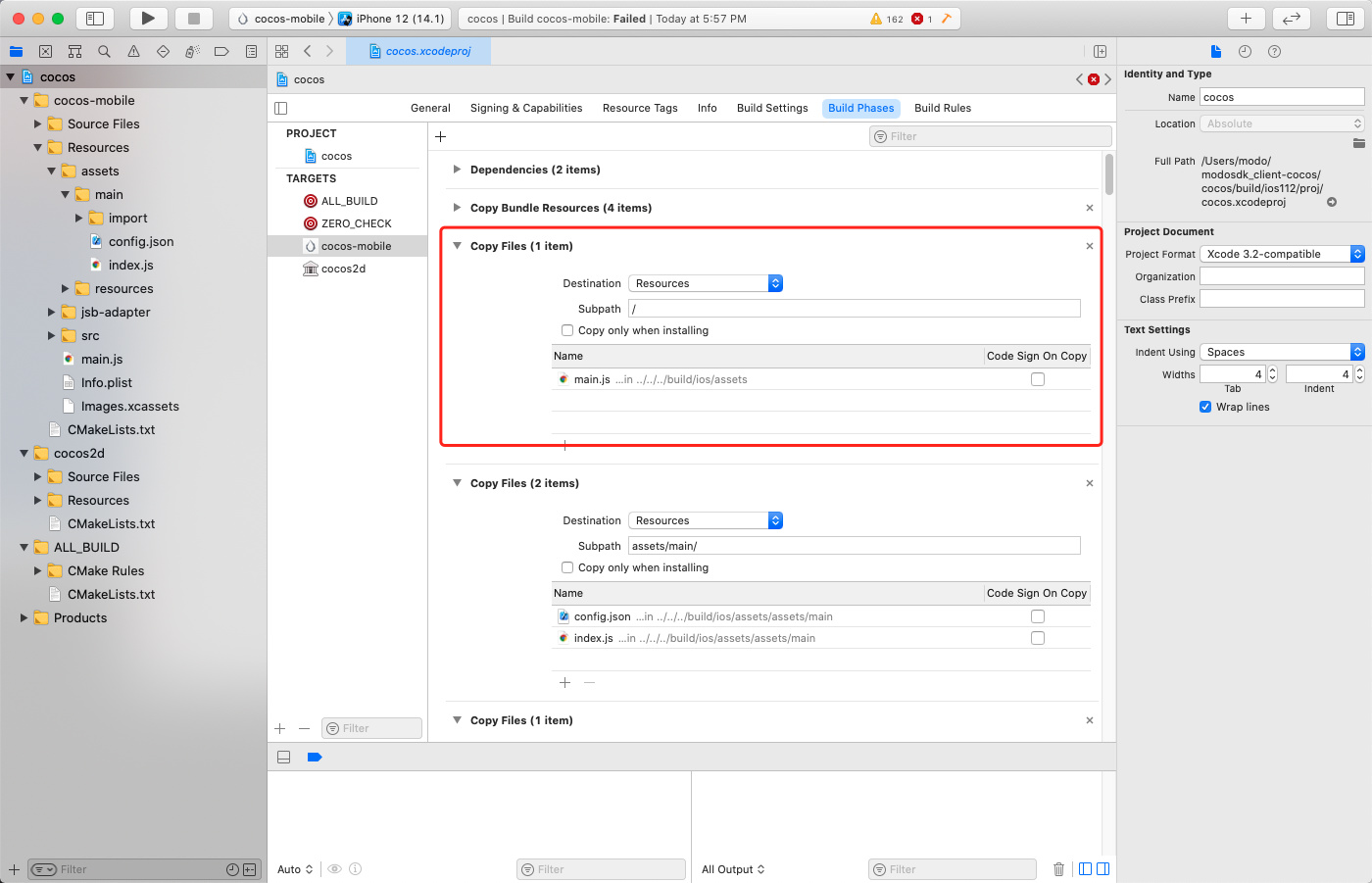Show the variables view pane
Image resolution: width=1372 pixels, height=883 pixels.
tap(1085, 869)
